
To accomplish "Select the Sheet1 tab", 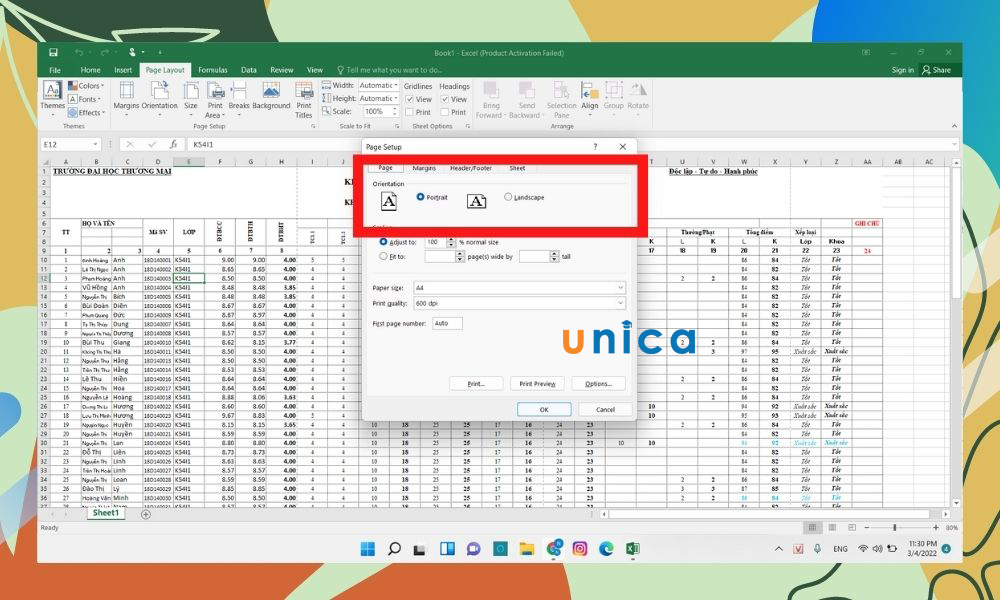I will 106,513.
